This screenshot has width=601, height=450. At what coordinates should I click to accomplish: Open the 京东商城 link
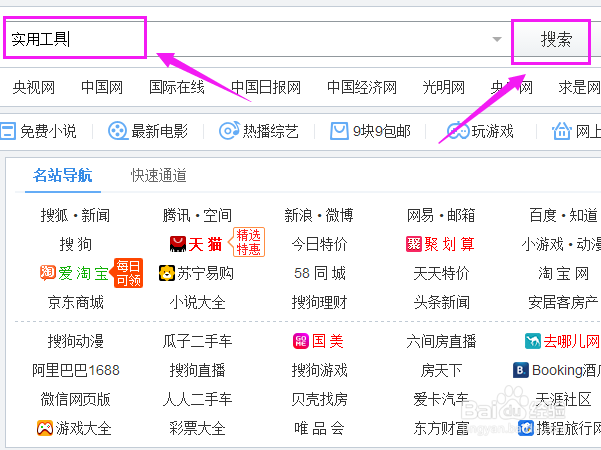pos(76,302)
